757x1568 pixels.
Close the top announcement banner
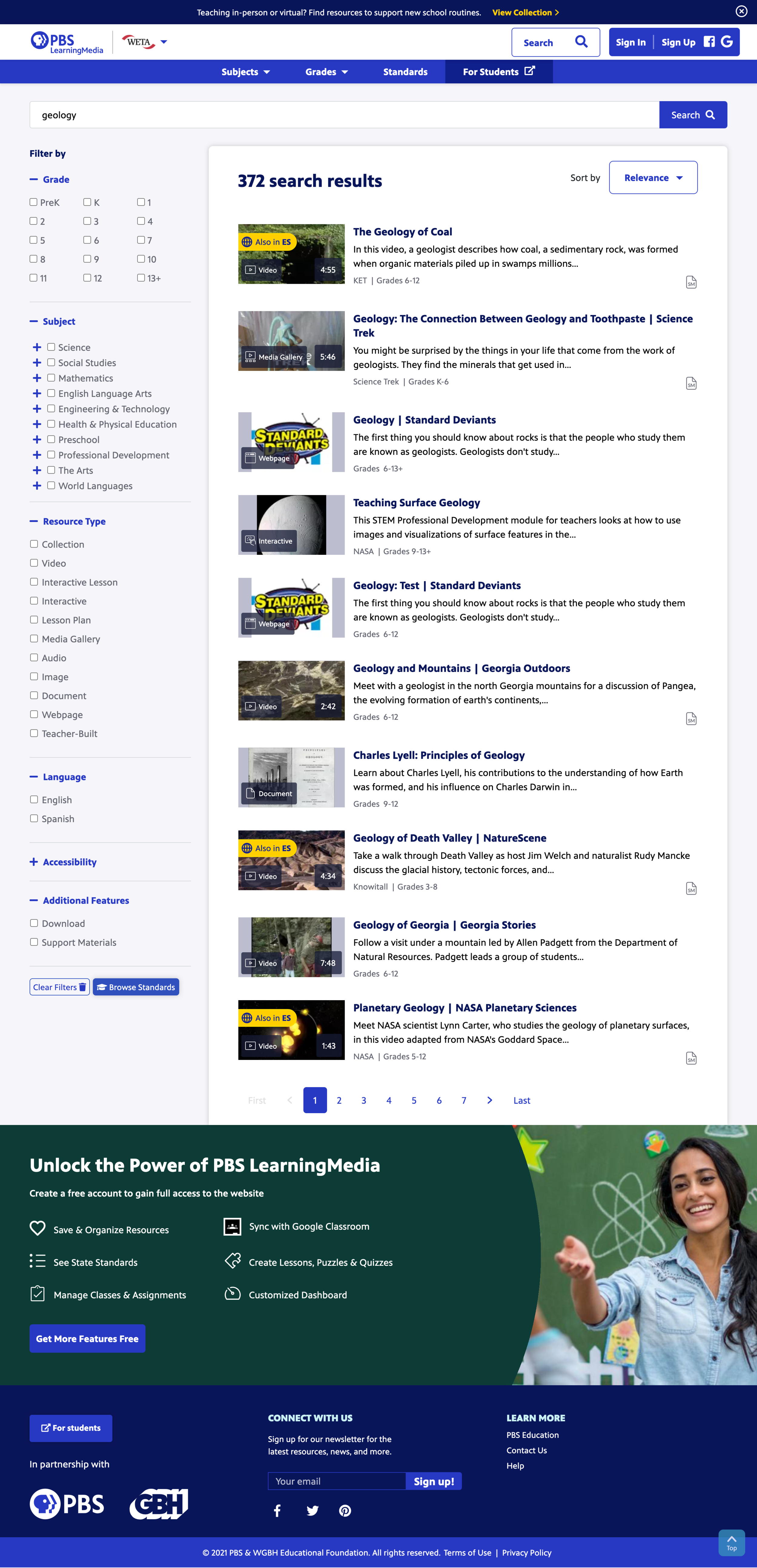tap(741, 11)
